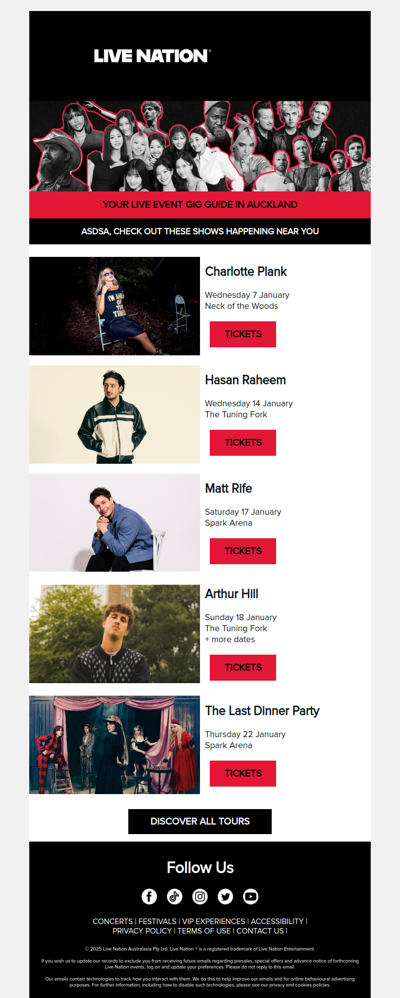Viewport: 400px width, 998px height.
Task: Click the Discover All Tours button
Action: [200, 821]
